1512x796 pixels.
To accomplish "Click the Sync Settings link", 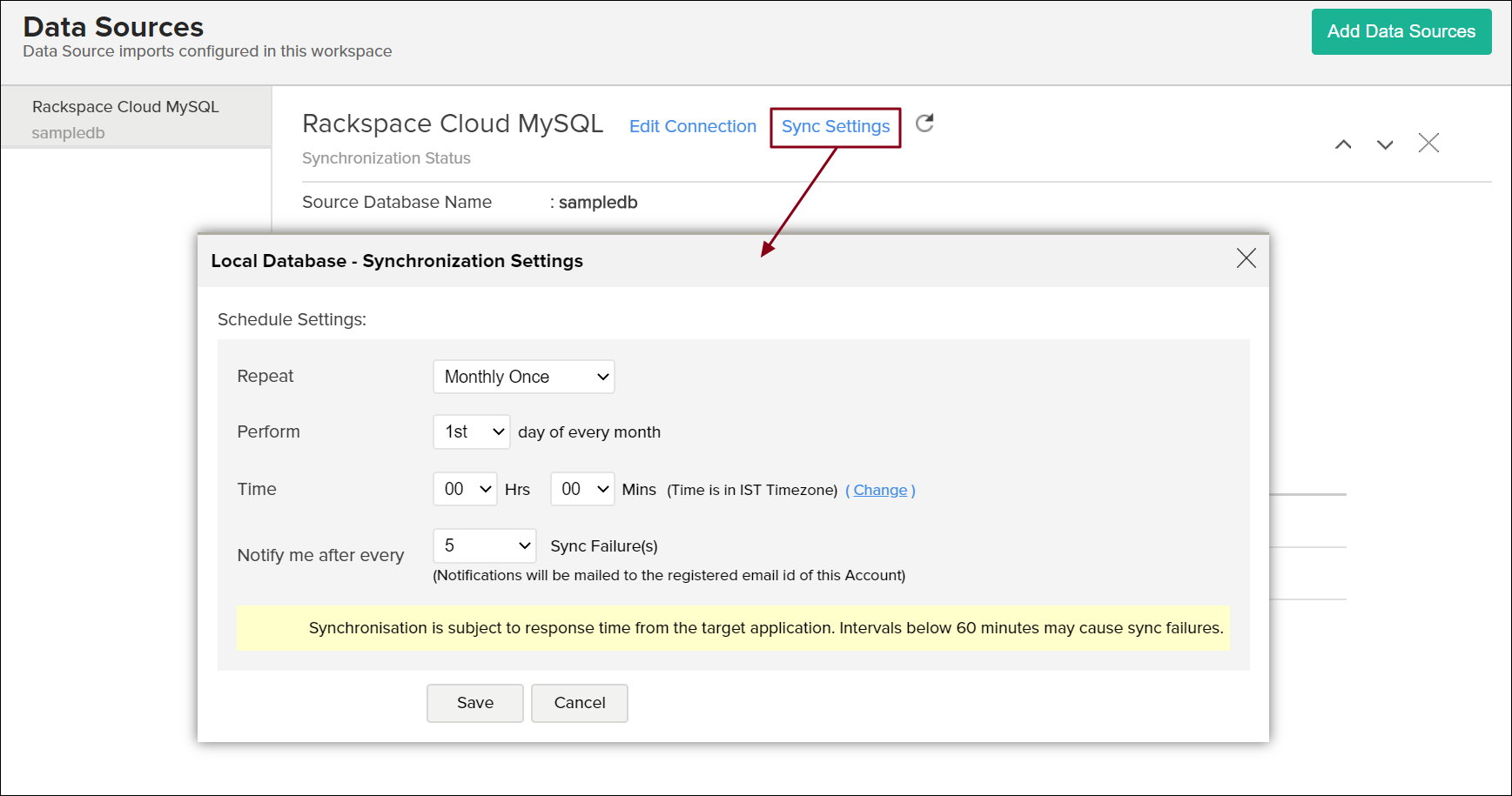I will (x=836, y=126).
